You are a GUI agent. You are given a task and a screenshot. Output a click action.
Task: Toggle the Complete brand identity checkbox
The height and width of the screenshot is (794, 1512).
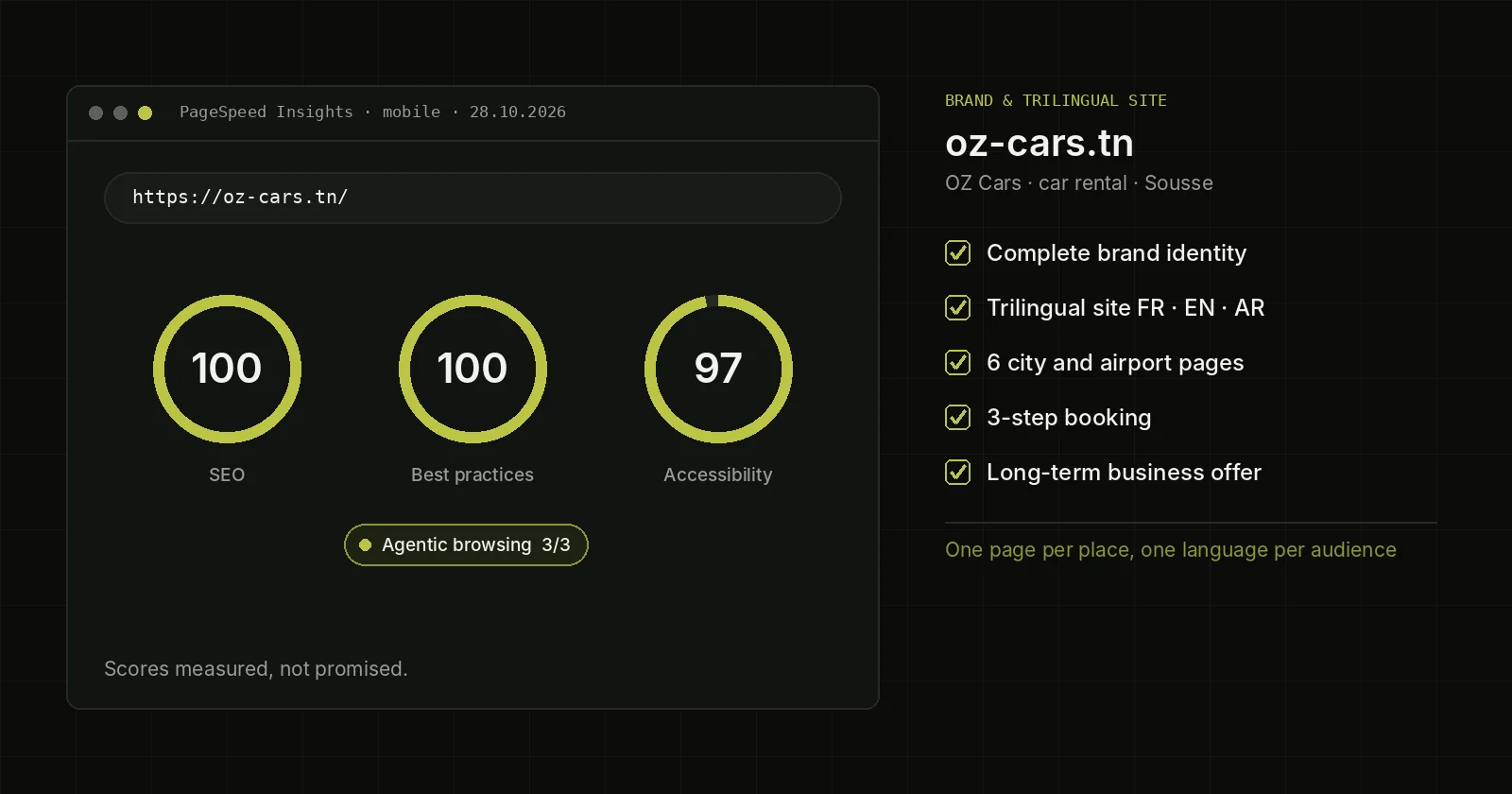957,252
